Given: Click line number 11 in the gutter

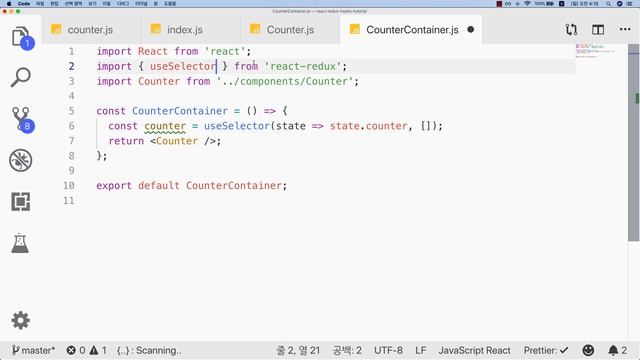Looking at the screenshot, I should click(69, 200).
